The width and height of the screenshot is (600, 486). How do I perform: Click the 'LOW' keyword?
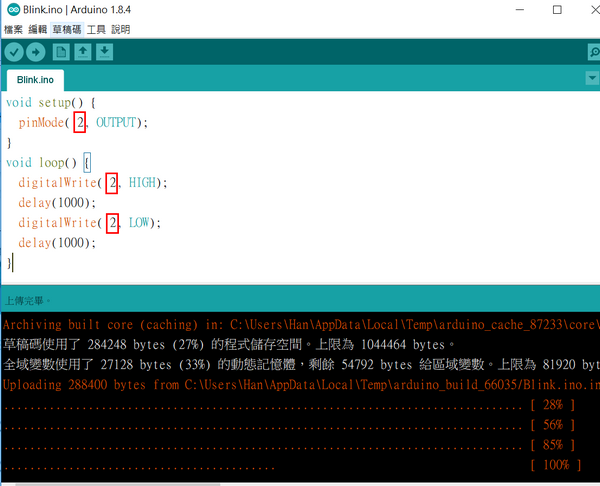pyautogui.click(x=139, y=223)
